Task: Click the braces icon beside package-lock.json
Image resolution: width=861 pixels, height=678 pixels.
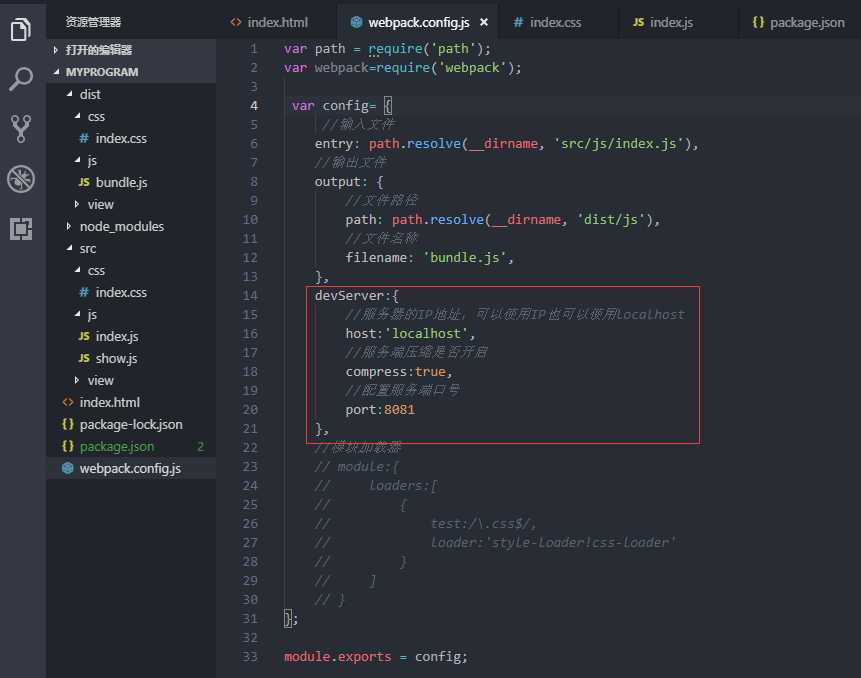Action: click(68, 424)
